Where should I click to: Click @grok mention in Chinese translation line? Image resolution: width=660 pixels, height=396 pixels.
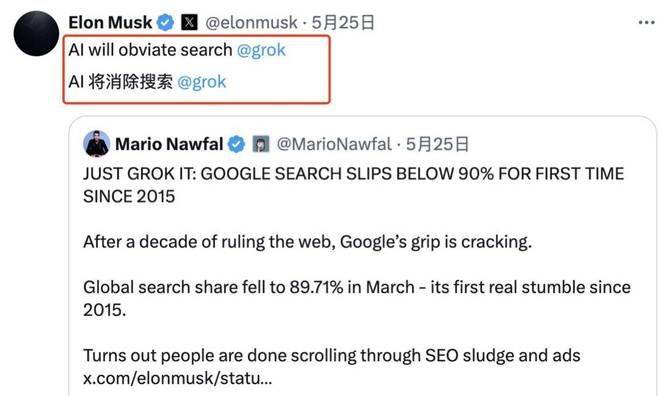pos(202,82)
